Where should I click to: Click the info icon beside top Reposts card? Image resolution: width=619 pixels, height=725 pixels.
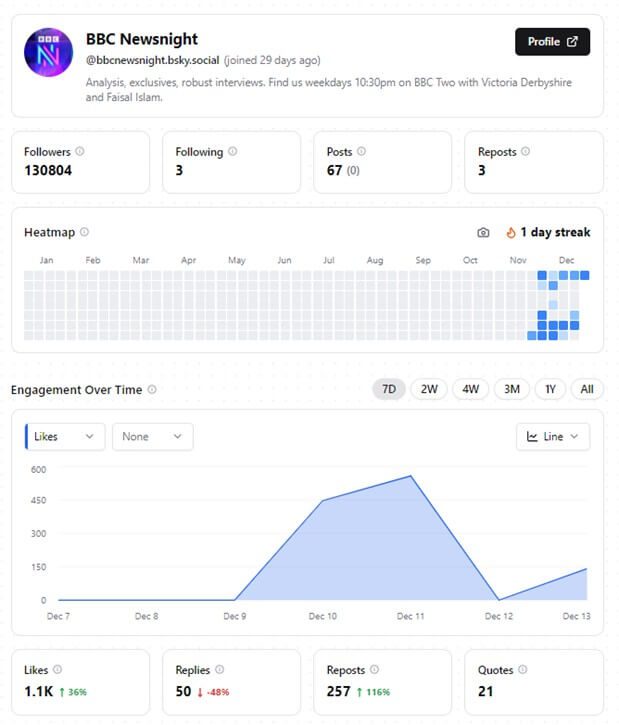pyautogui.click(x=526, y=151)
